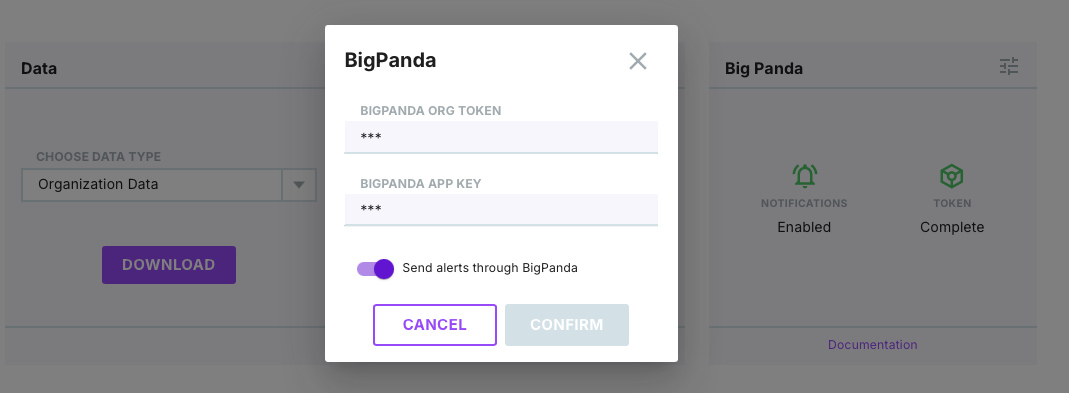This screenshot has height=393, width=1069.
Task: Click the Big Panda card title
Action: click(x=764, y=68)
